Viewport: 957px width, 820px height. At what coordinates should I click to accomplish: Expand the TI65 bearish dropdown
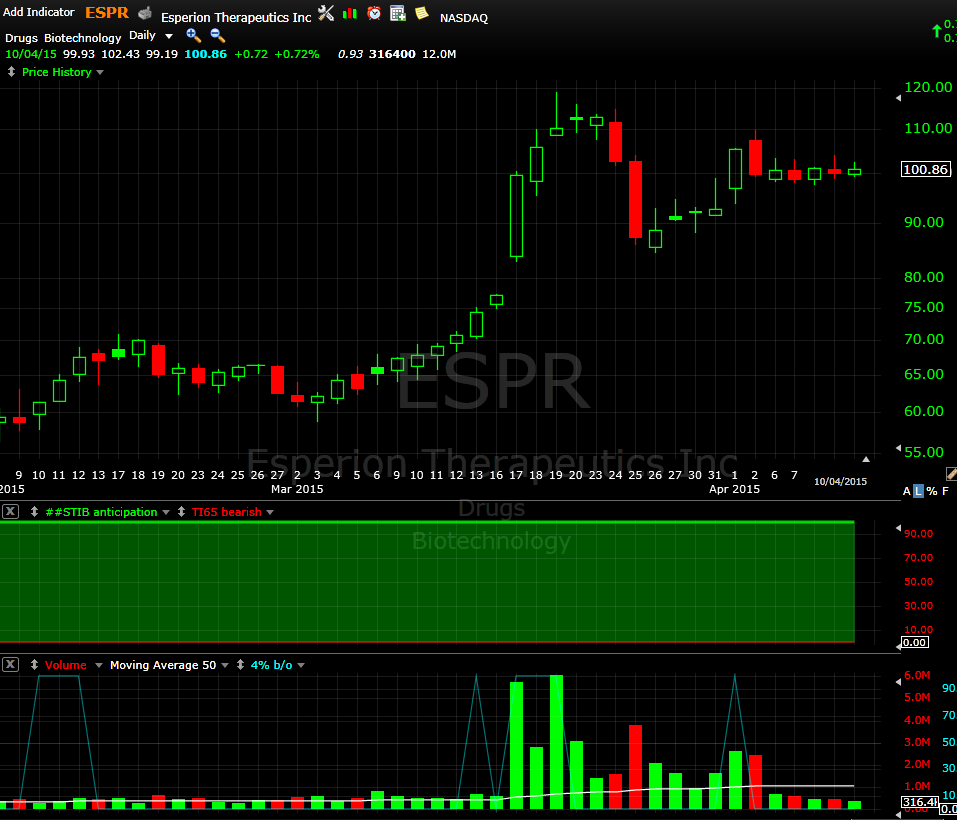click(270, 512)
